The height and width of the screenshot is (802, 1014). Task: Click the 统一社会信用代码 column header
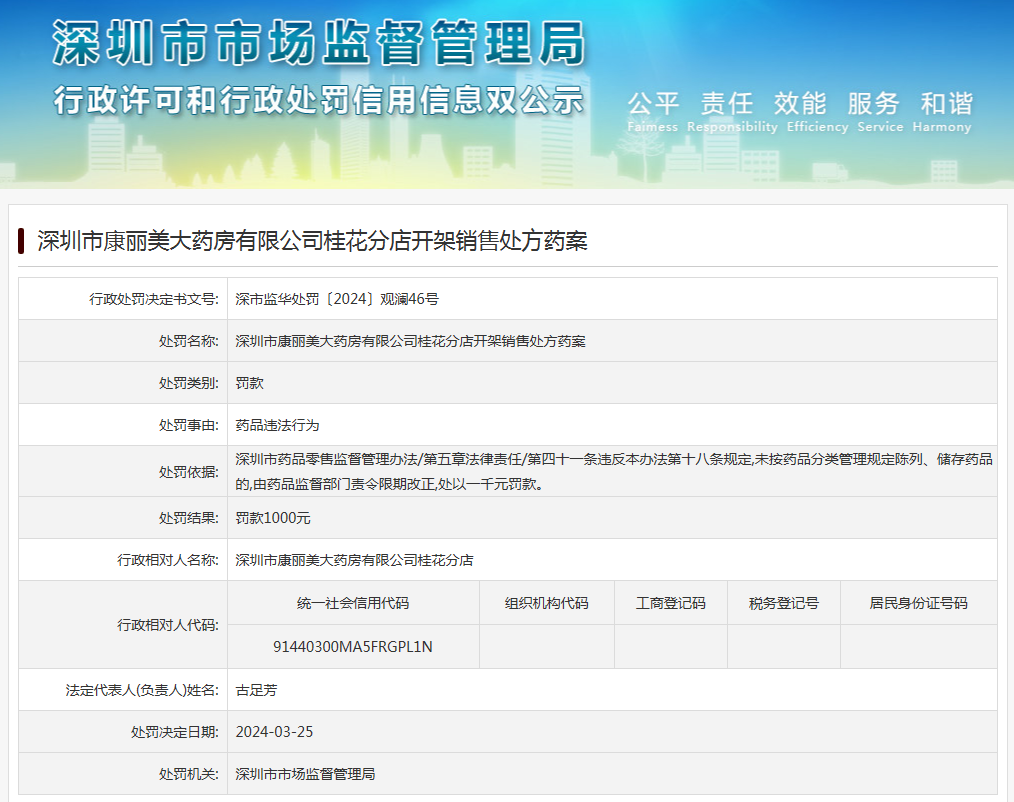(353, 603)
